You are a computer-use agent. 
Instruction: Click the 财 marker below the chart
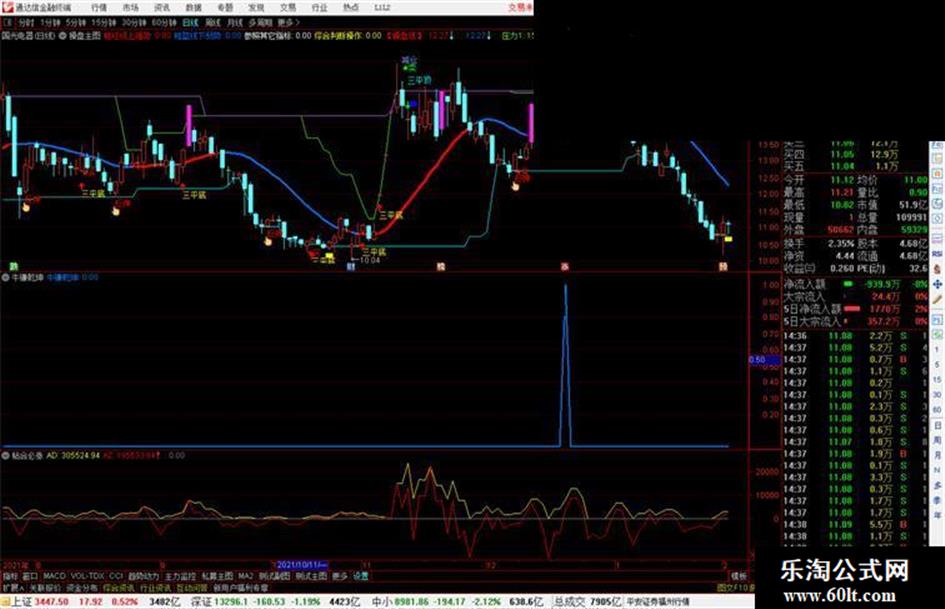click(351, 267)
